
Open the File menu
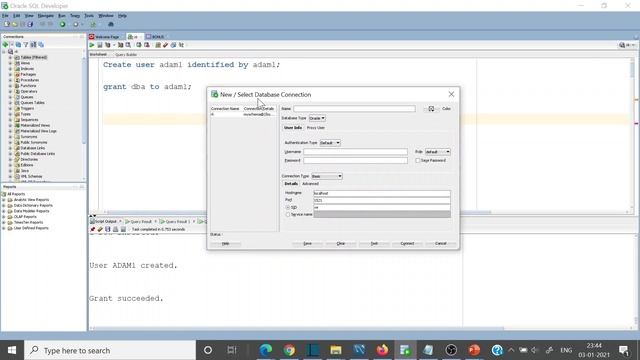[5, 16]
